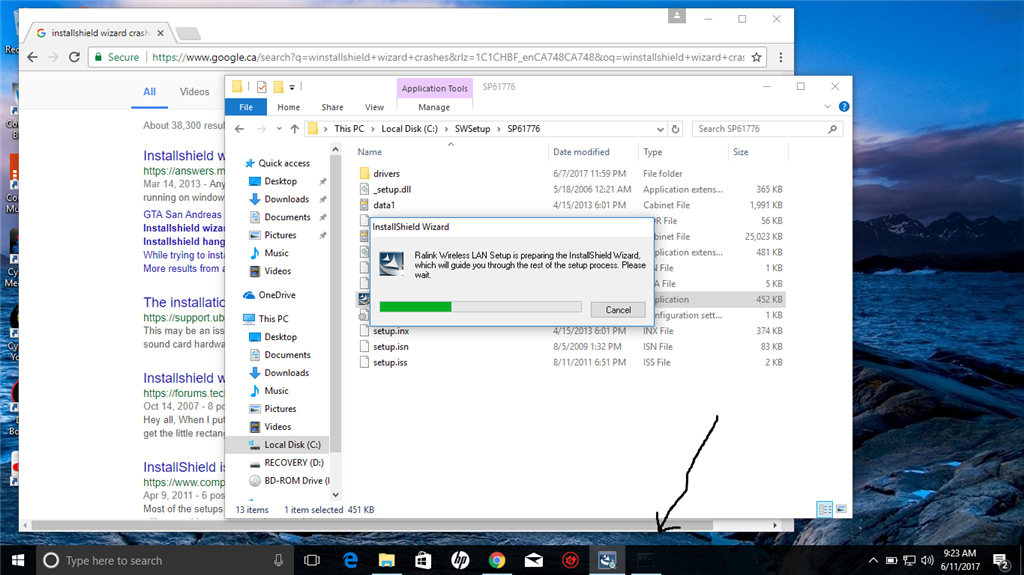Click the InstallShield setup progress bar
Image resolution: width=1024 pixels, height=575 pixels.
coord(480,306)
